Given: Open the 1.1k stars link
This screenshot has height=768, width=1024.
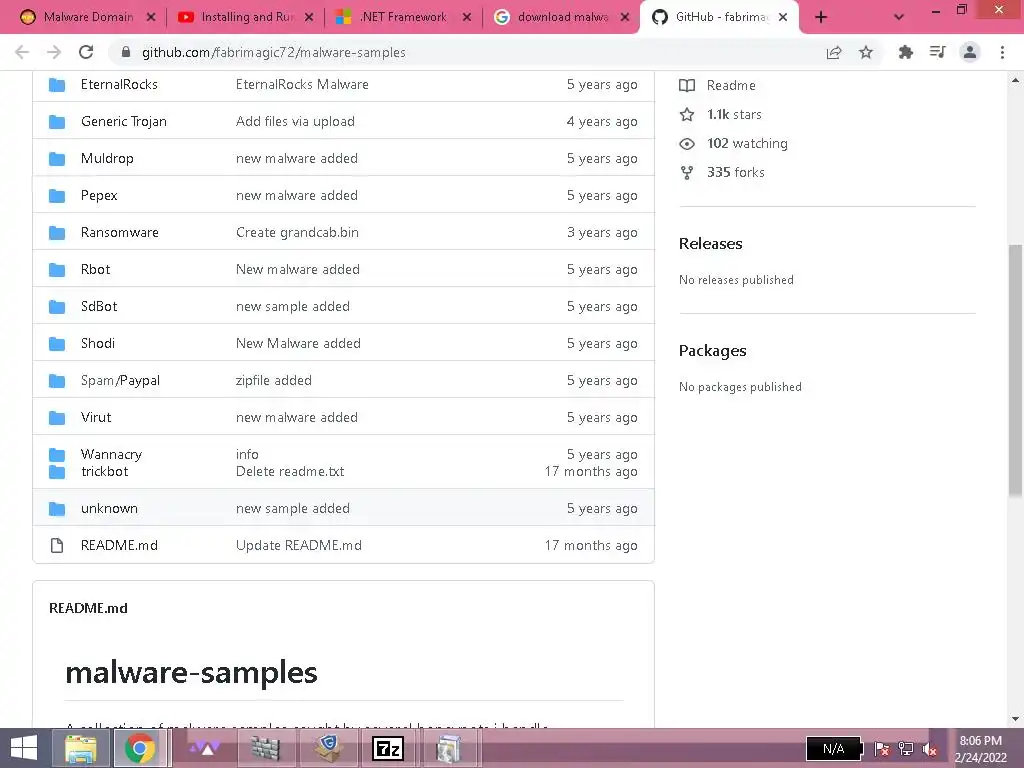Looking at the screenshot, I should tap(734, 114).
